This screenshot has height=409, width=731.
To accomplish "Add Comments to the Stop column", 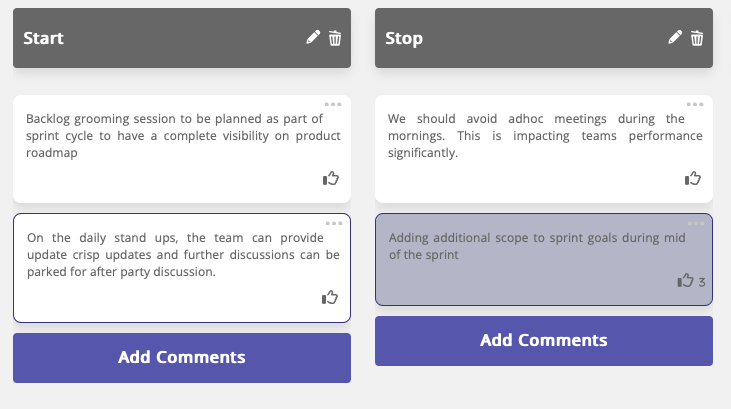I will pyautogui.click(x=544, y=341).
